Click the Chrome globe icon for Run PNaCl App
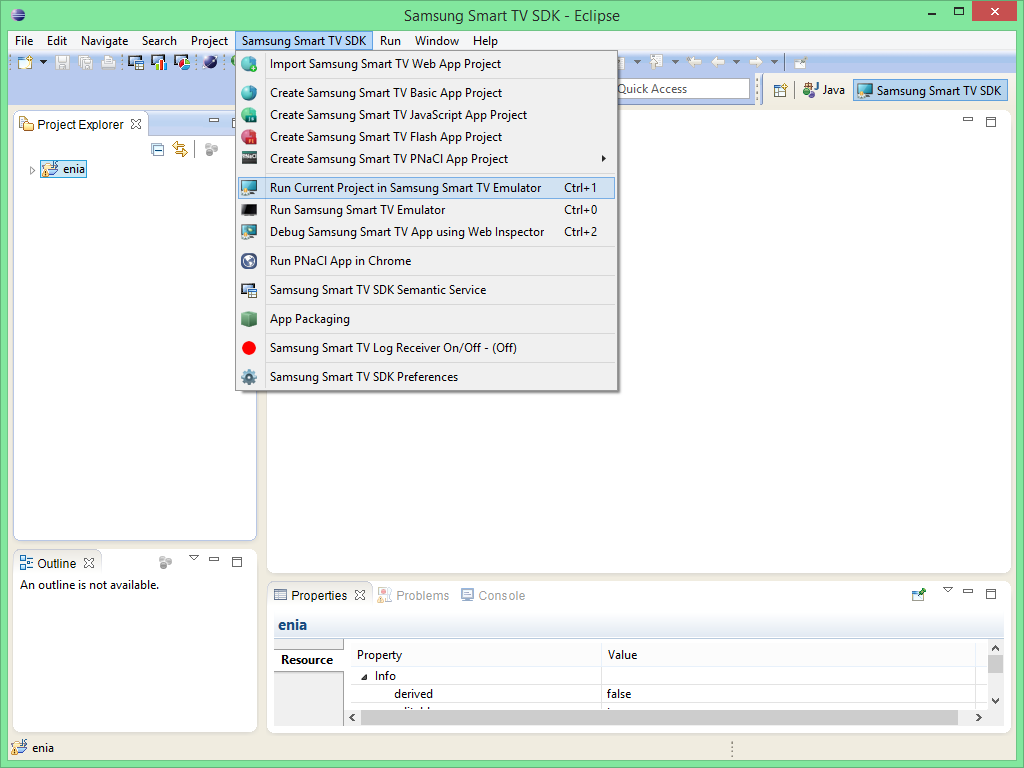The width and height of the screenshot is (1024, 768). pos(249,261)
